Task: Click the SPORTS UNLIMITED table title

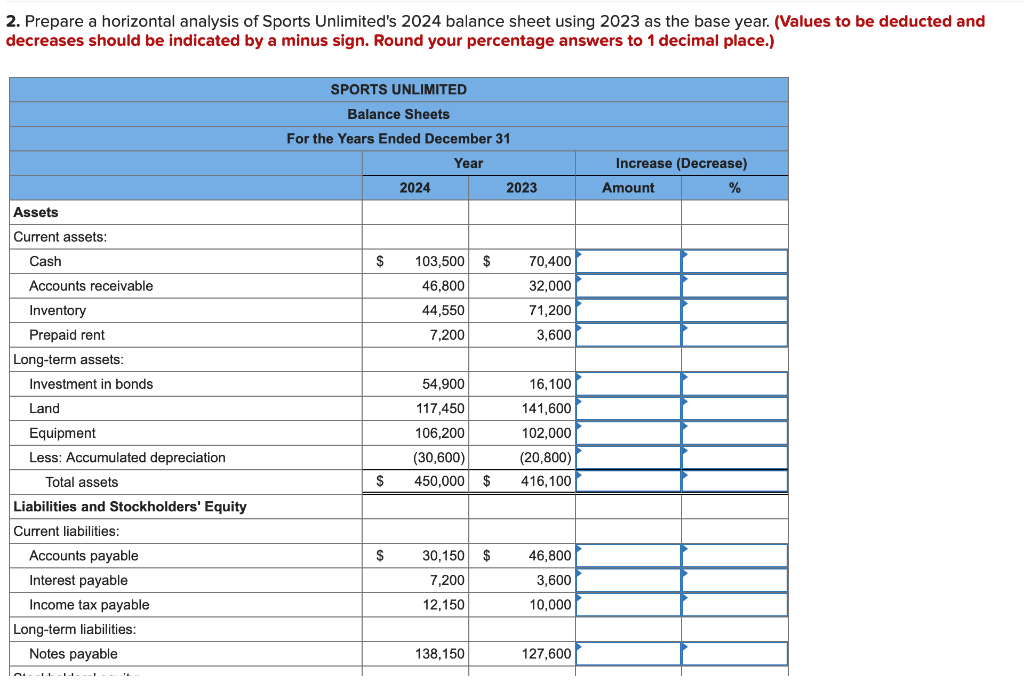Action: click(x=398, y=89)
